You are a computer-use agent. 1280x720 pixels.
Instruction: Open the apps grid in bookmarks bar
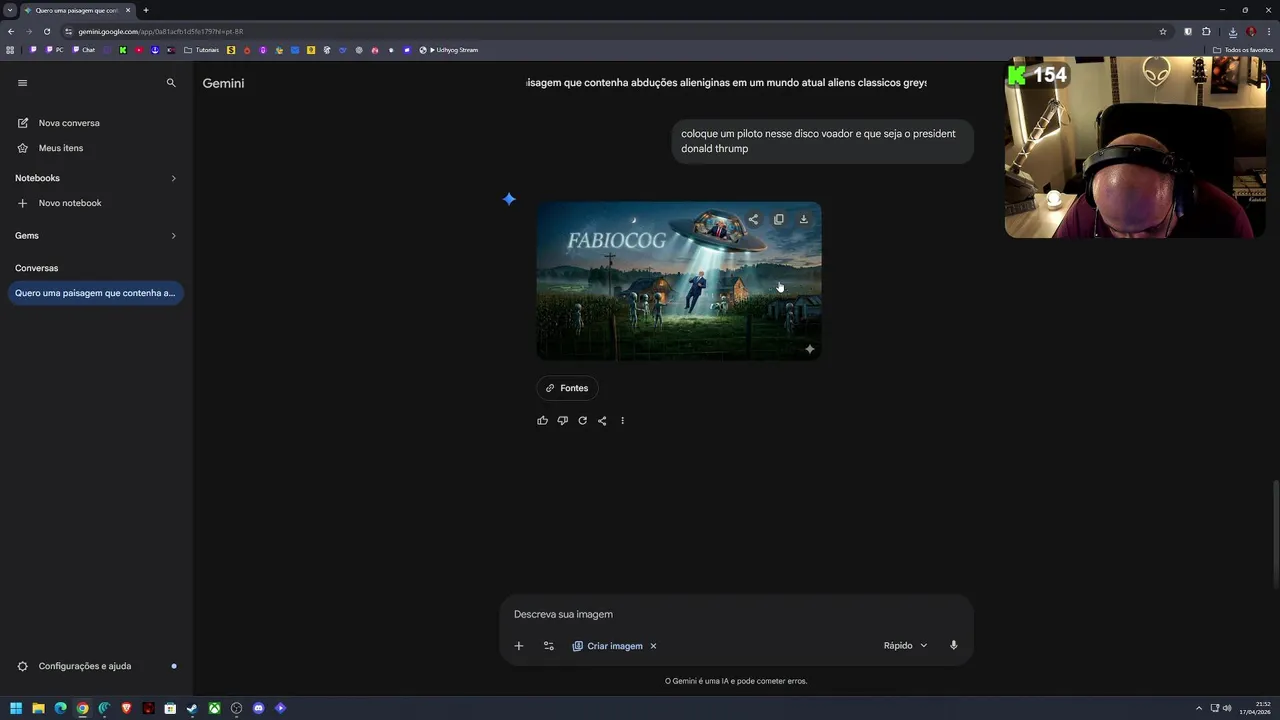pyautogui.click(x=11, y=50)
